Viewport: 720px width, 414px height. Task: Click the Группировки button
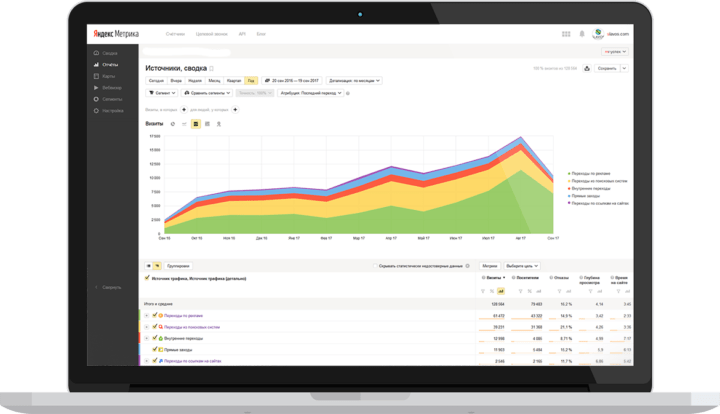[178, 266]
